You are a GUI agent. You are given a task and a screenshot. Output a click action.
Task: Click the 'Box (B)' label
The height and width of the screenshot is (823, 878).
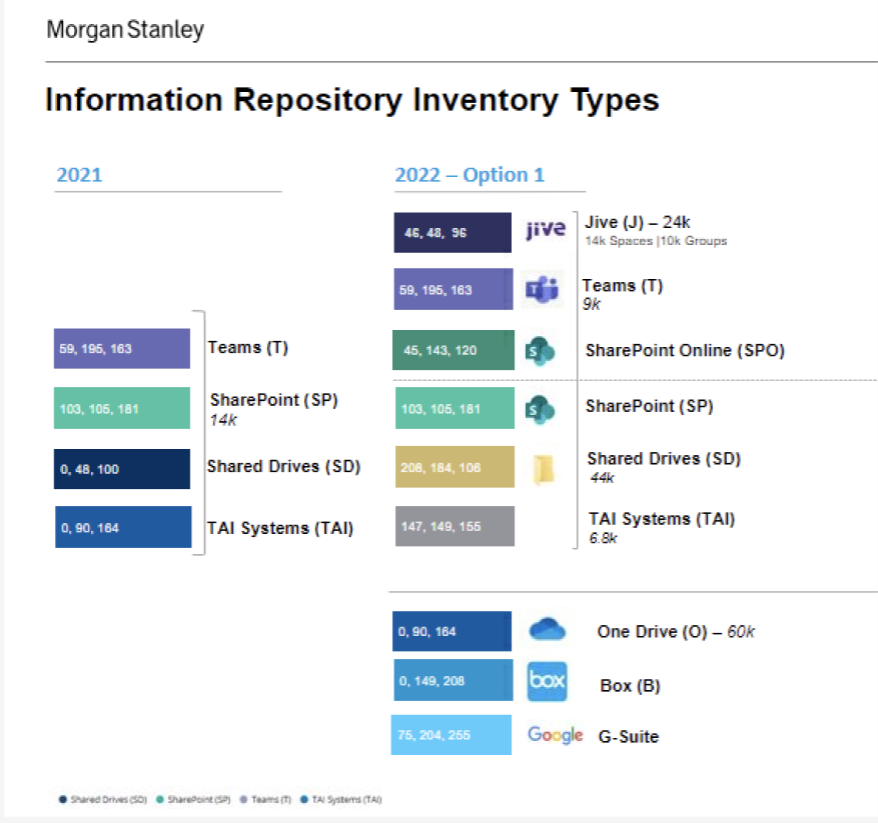(x=630, y=686)
